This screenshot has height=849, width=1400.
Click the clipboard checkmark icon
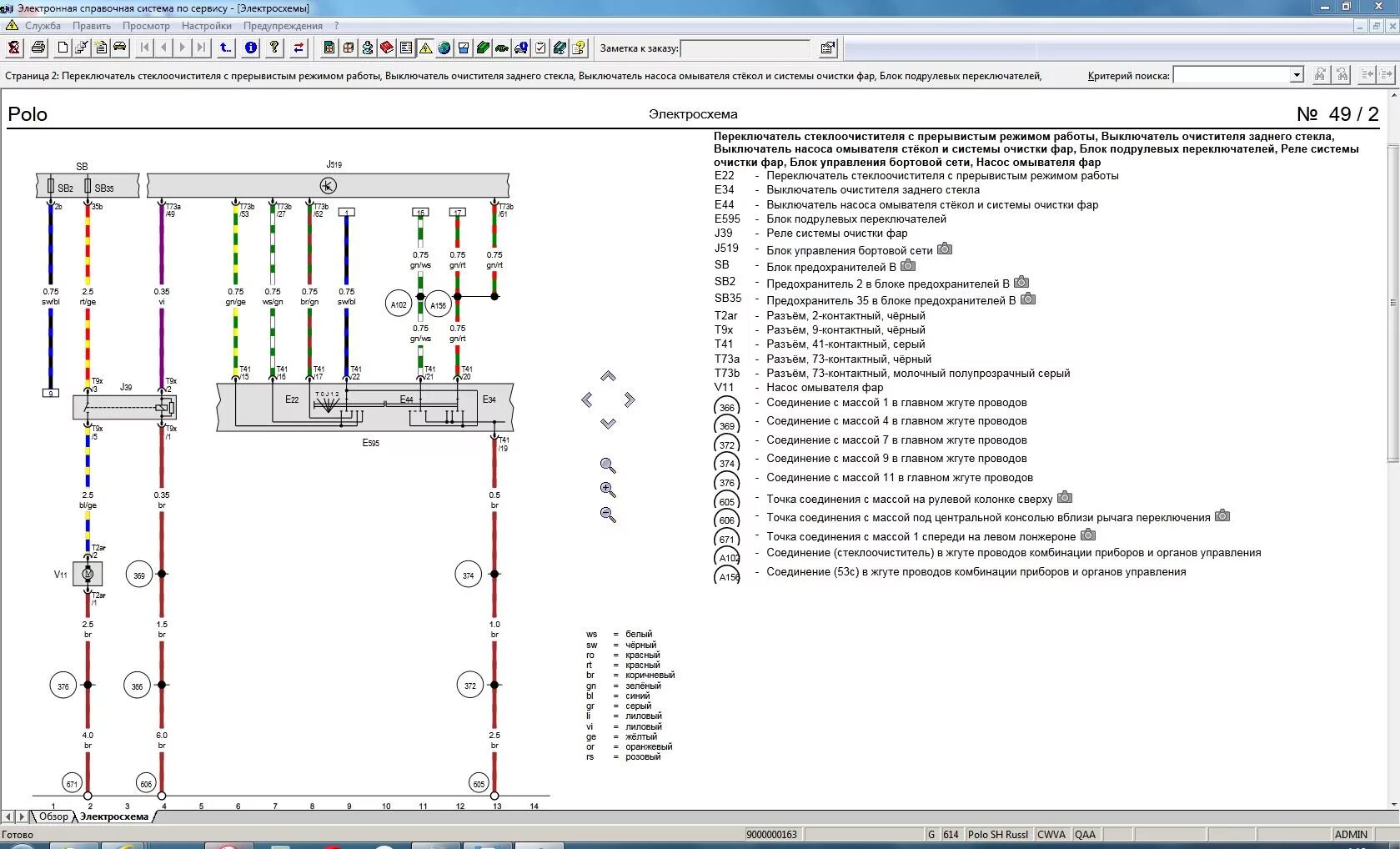pos(540,48)
